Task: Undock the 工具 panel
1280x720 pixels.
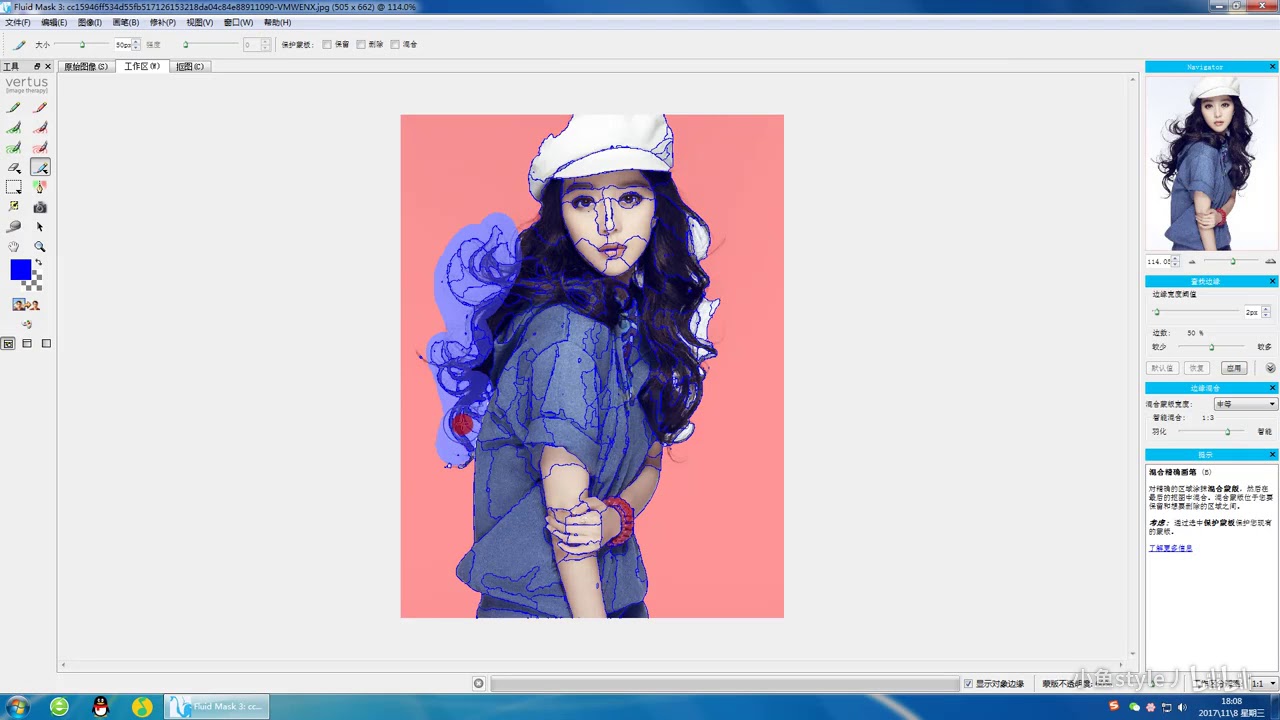Action: point(37,67)
